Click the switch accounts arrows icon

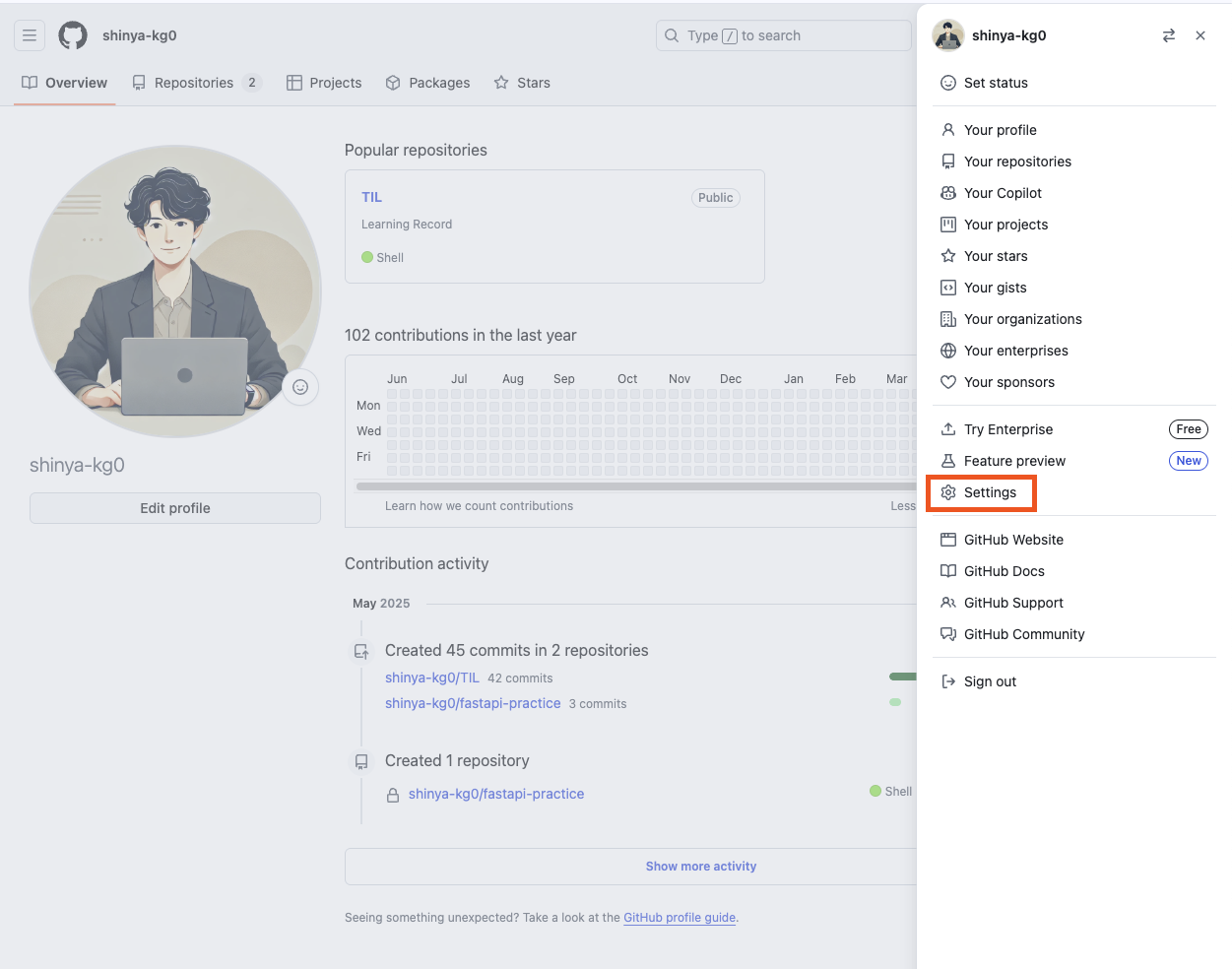[x=1168, y=34]
